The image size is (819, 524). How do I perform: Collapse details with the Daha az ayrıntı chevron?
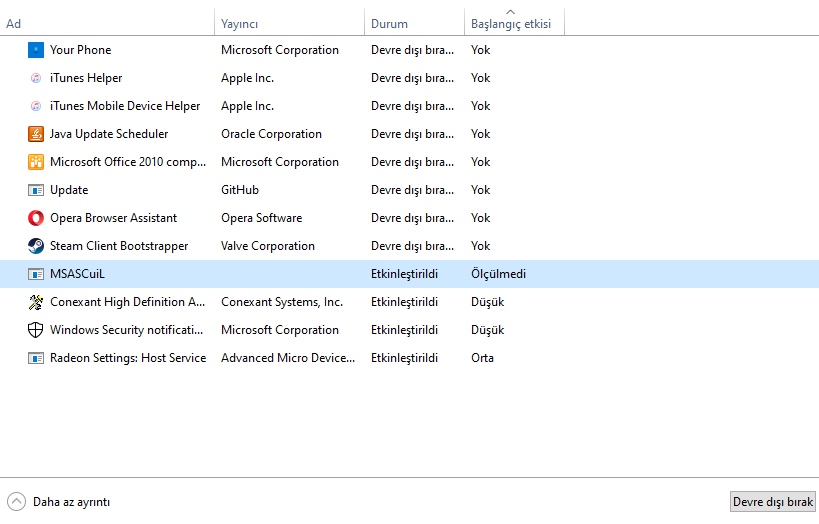tap(16, 502)
